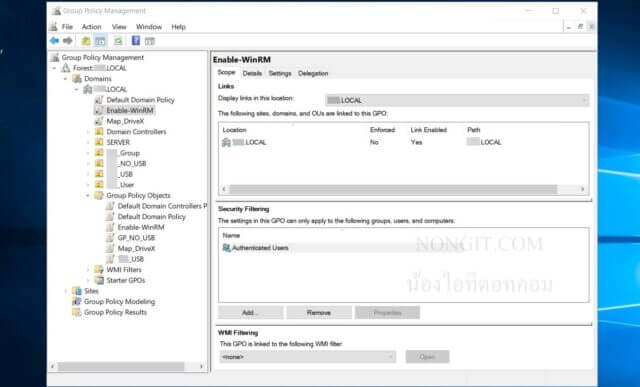Toggle the Show/Hide Action Pane icon

point(150,41)
